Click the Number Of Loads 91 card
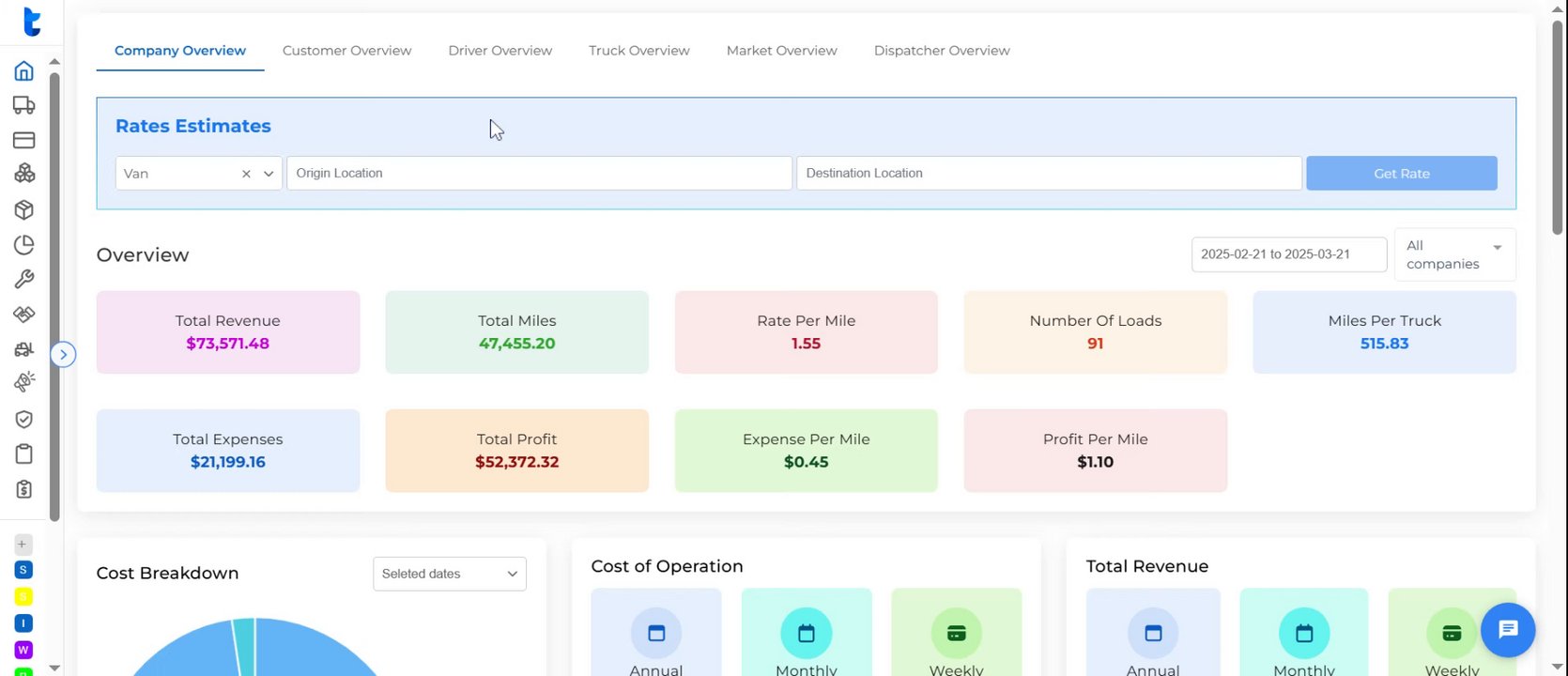This screenshot has width=1568, height=676. [x=1096, y=332]
